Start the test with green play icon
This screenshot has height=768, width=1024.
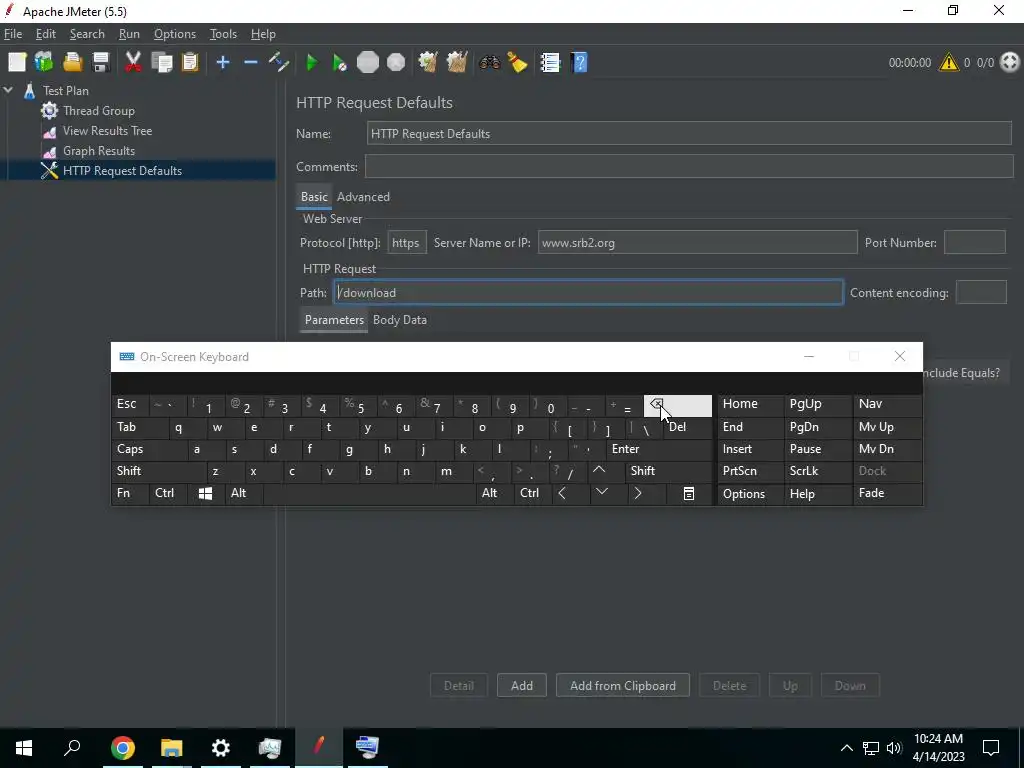pos(312,63)
